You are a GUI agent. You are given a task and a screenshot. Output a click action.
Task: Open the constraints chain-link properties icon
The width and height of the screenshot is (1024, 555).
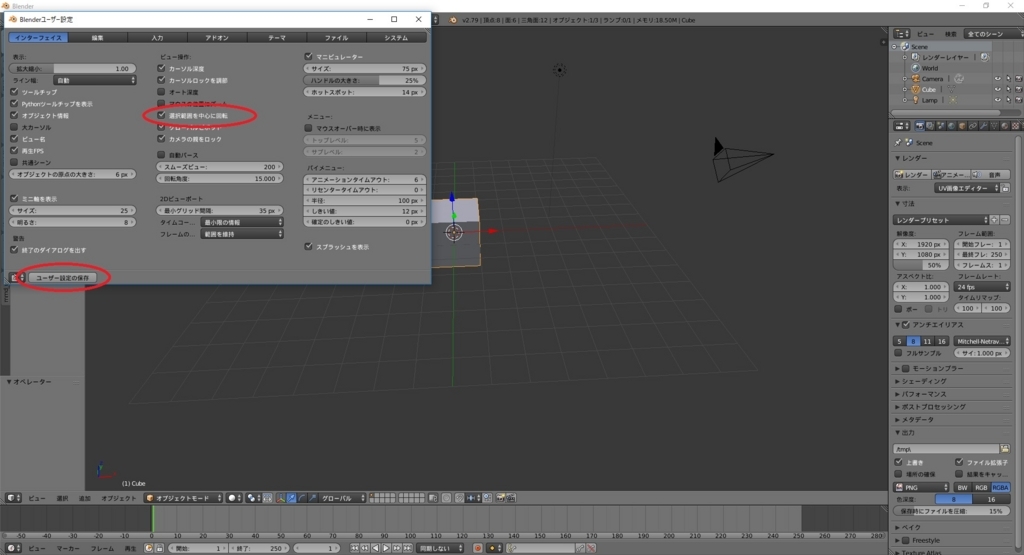pyautogui.click(x=973, y=126)
